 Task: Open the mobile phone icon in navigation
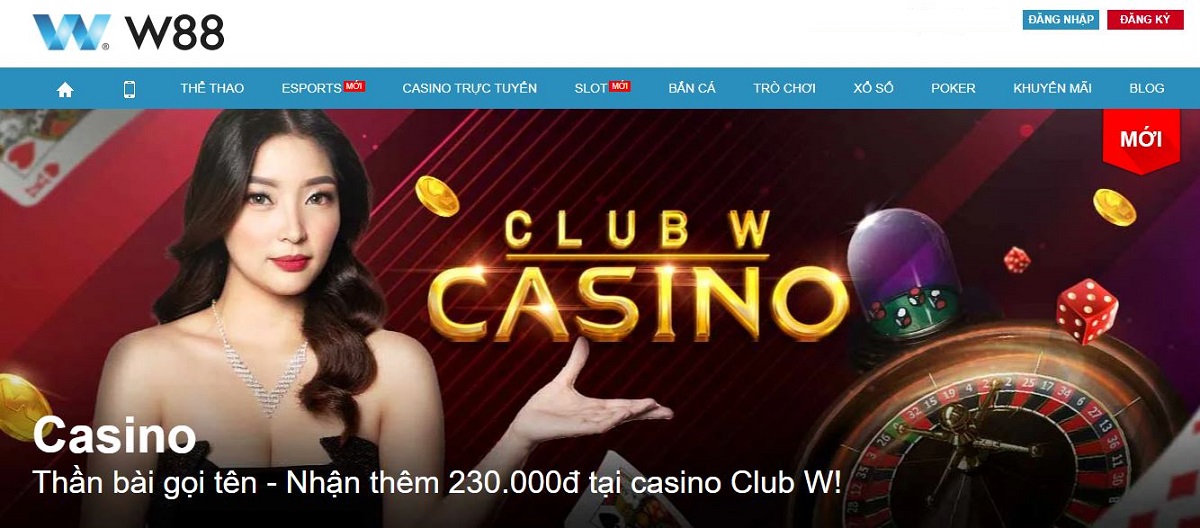click(129, 89)
